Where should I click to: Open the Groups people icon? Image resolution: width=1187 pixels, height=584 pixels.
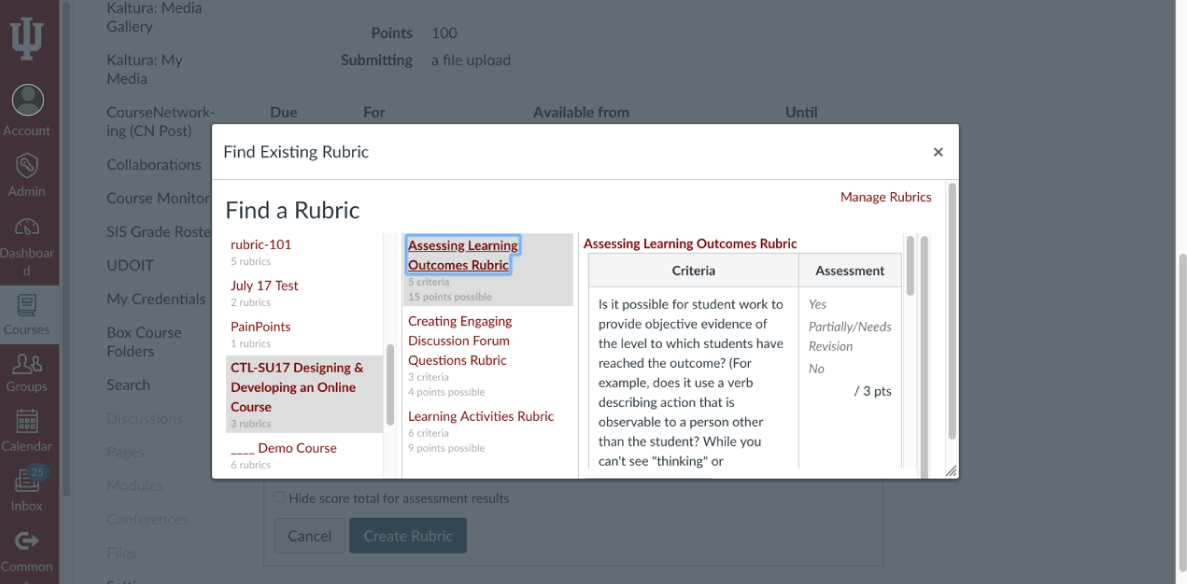coord(27,364)
